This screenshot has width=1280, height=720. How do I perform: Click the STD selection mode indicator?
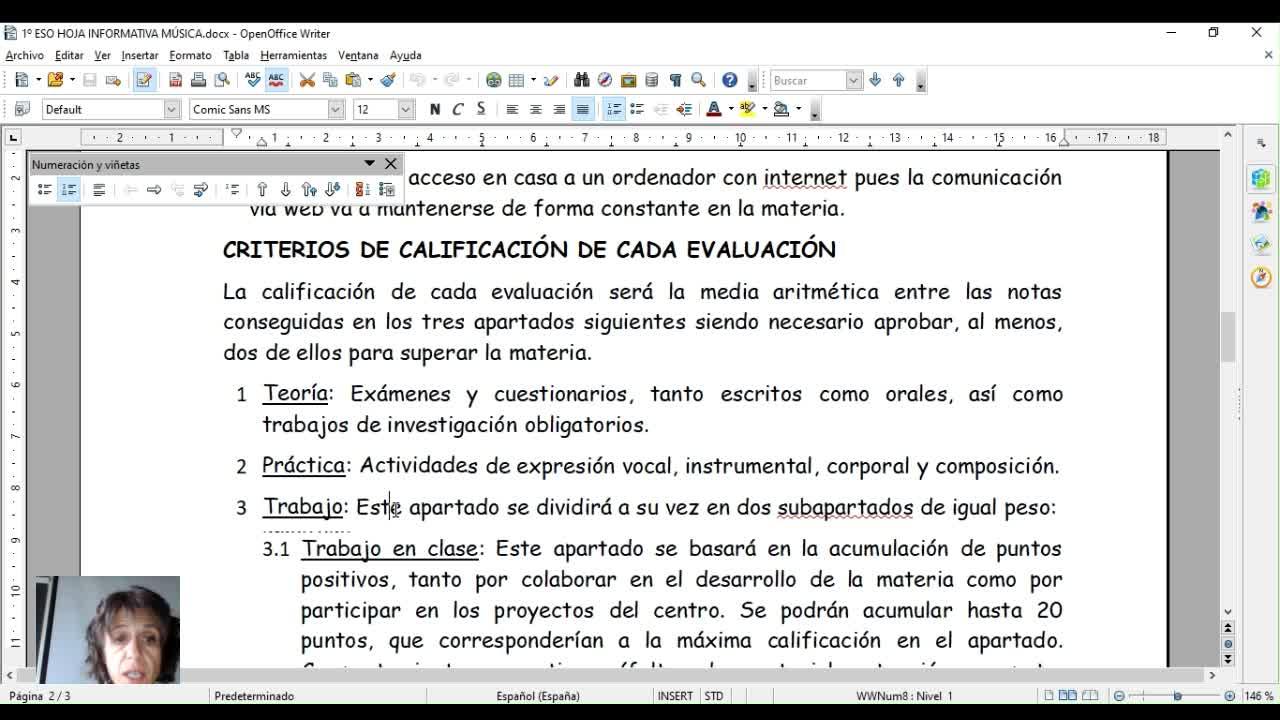(714, 695)
